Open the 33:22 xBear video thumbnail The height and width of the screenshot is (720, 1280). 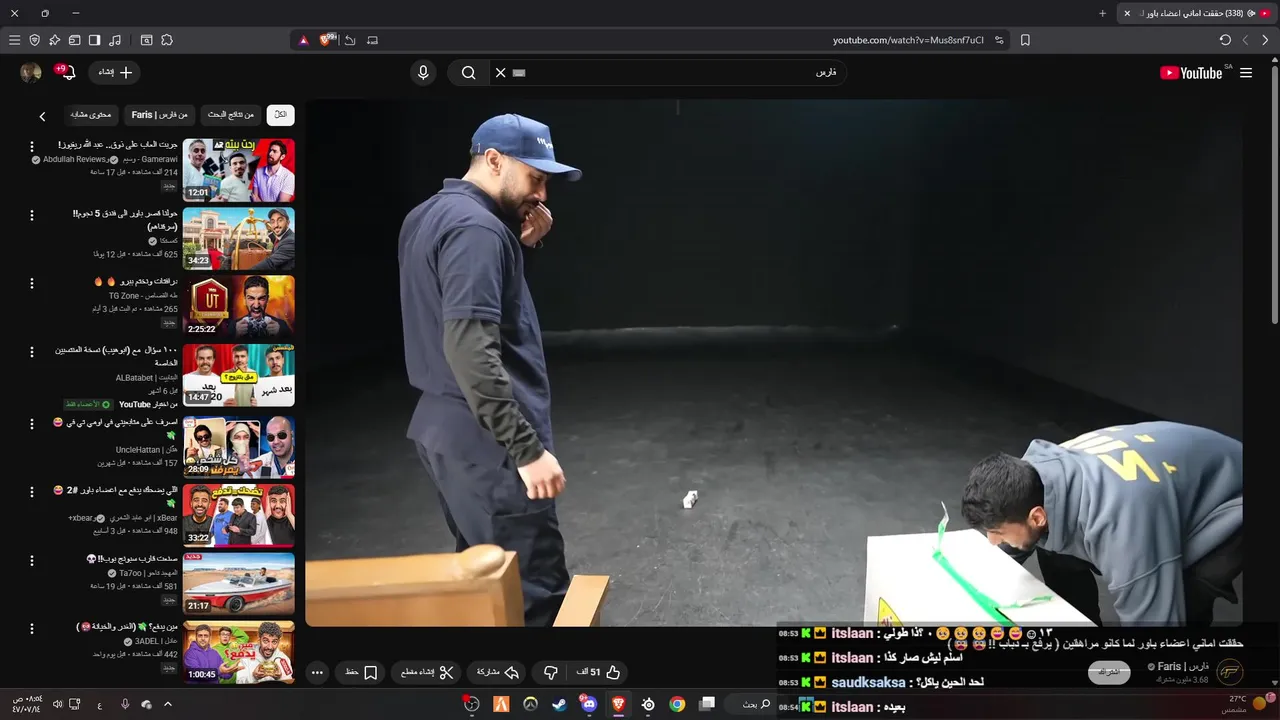pos(239,516)
